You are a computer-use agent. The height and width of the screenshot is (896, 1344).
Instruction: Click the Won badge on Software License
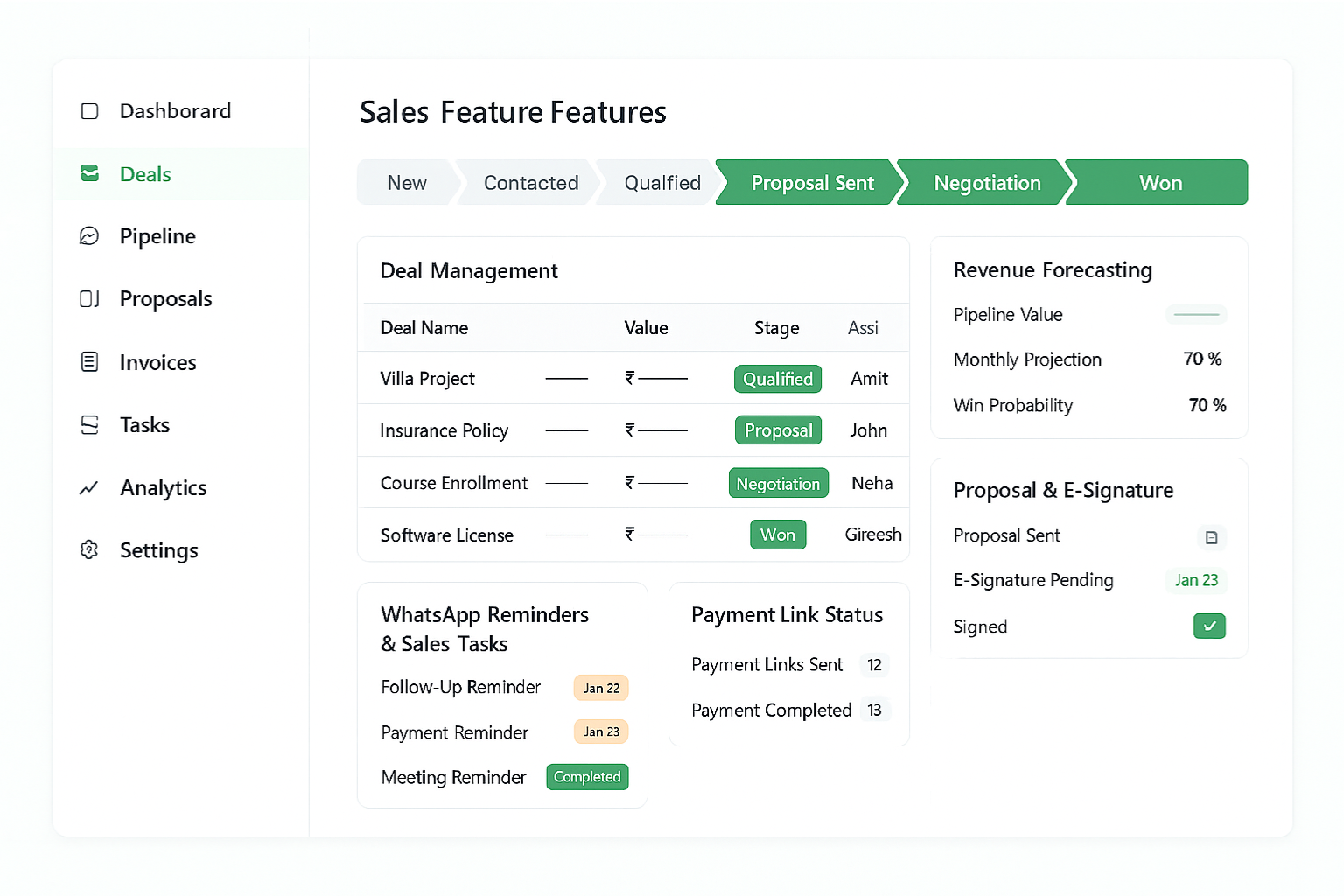coord(777,534)
